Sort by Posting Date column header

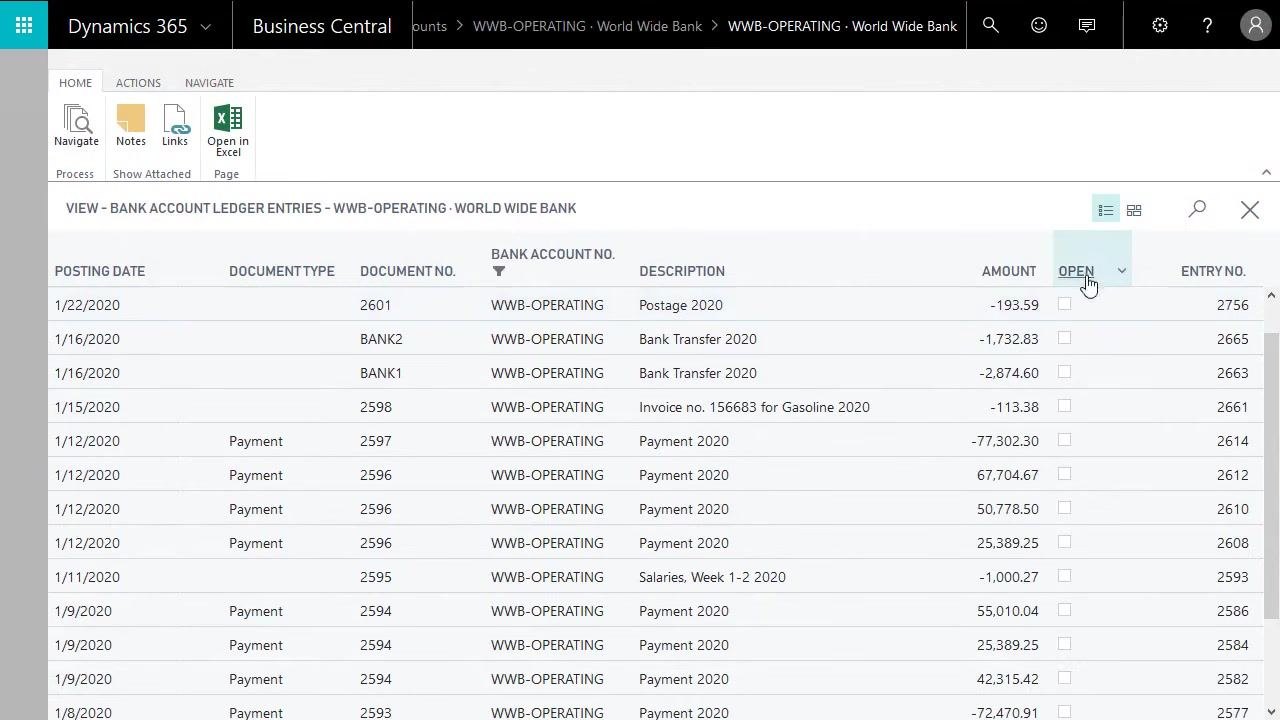click(100, 271)
